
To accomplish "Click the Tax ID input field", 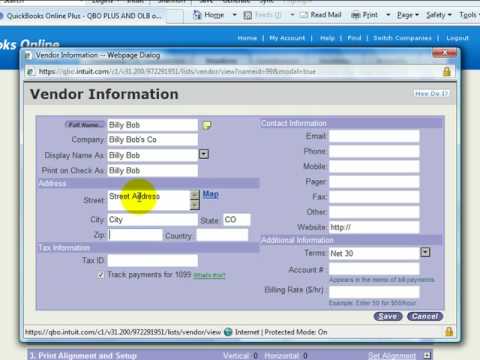I will 153,261.
